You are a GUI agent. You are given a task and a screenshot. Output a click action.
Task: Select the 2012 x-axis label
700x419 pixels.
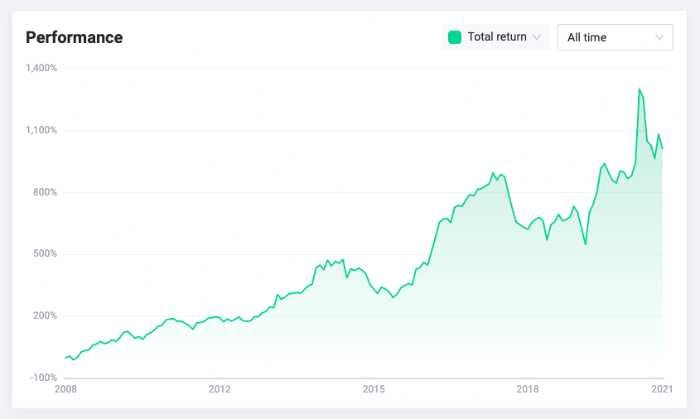pos(220,389)
